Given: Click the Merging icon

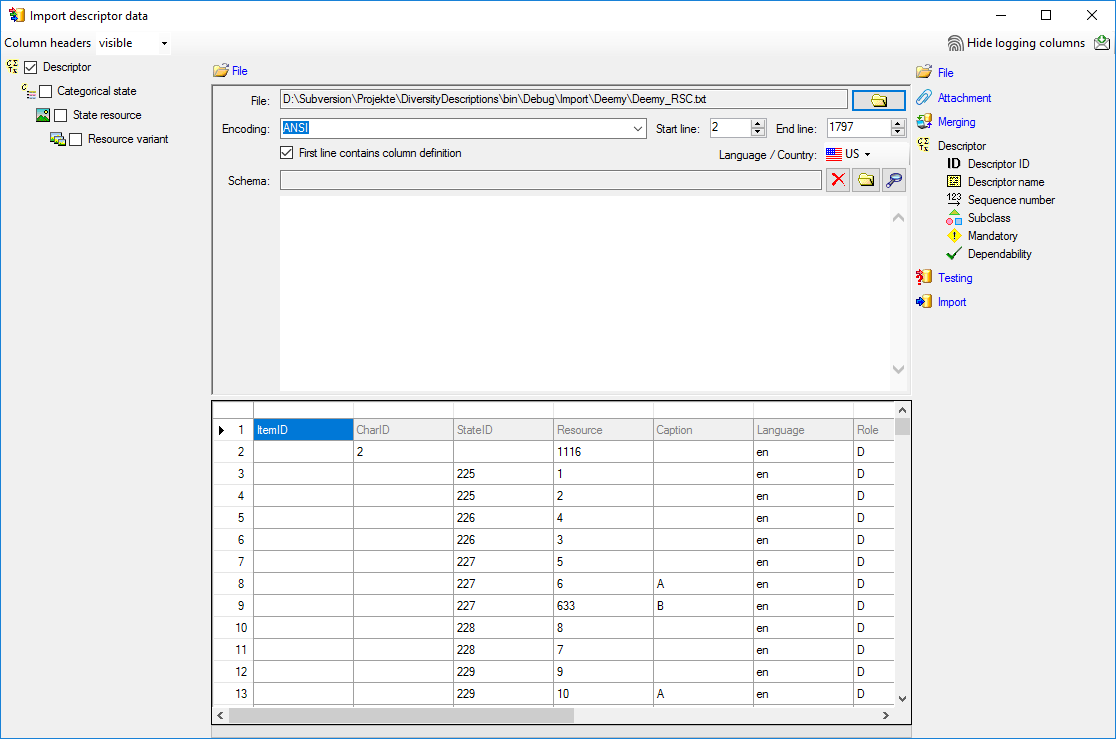Looking at the screenshot, I should (924, 122).
